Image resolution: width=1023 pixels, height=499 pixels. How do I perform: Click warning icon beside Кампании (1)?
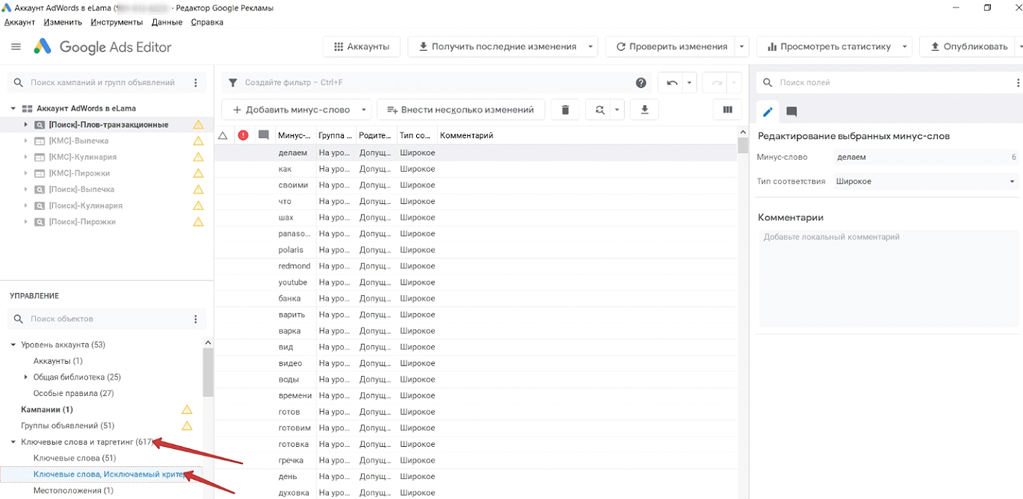(187, 410)
